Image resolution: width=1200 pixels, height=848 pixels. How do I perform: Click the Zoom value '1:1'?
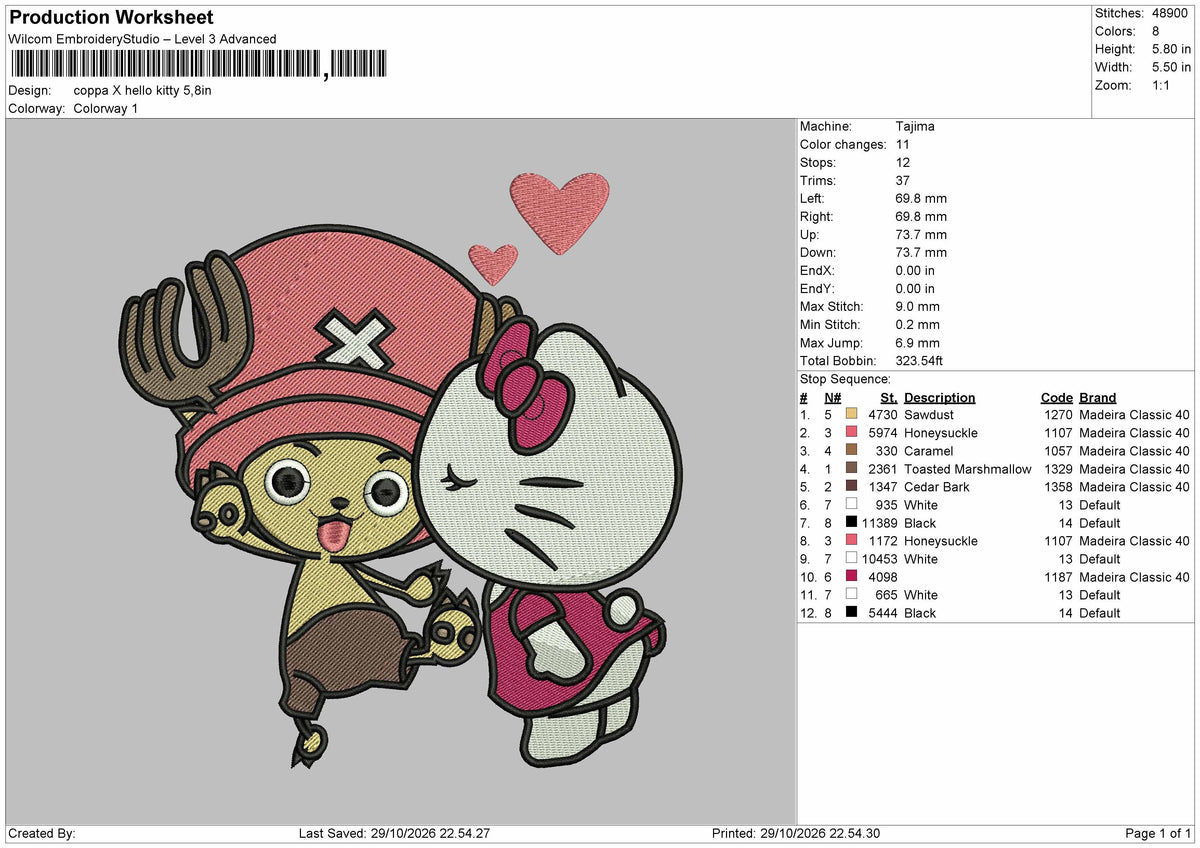tap(1162, 85)
